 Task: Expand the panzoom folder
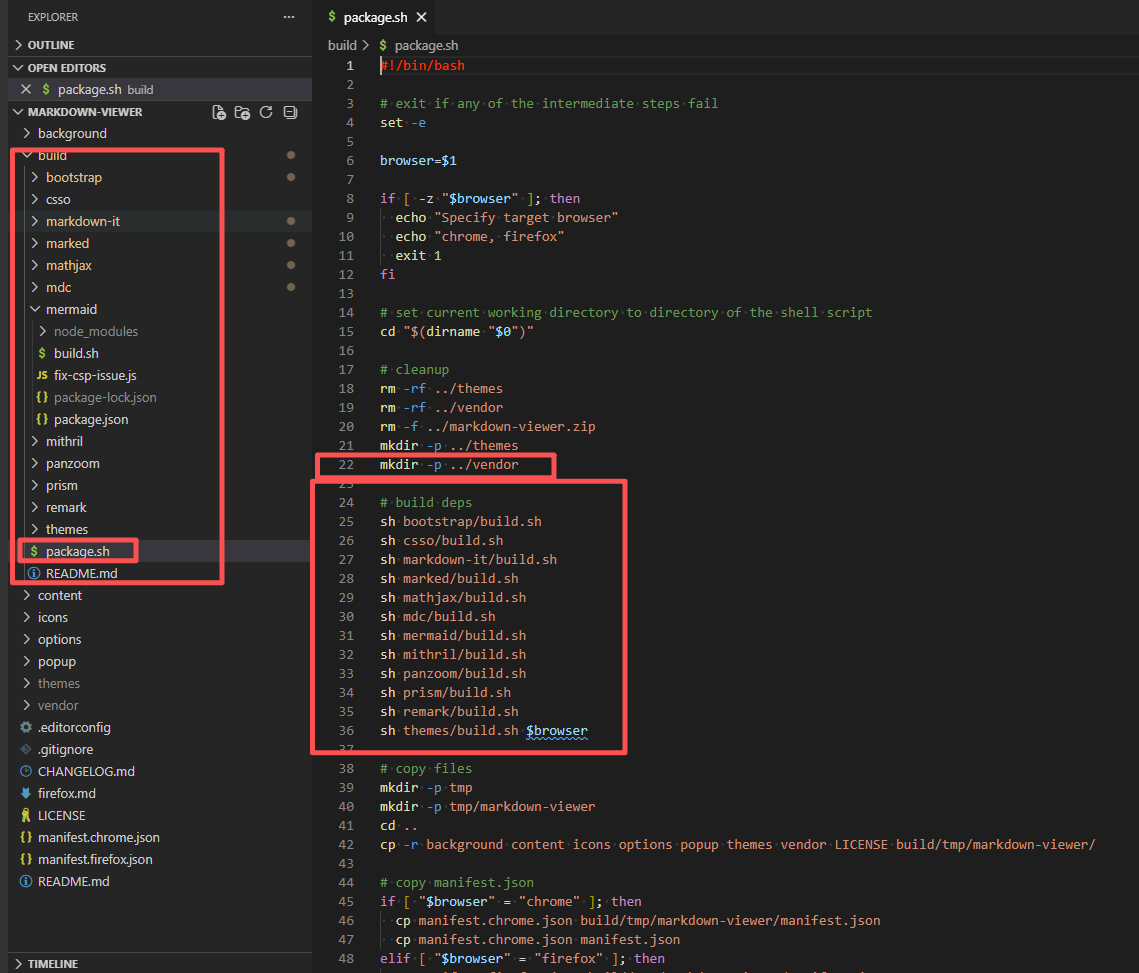click(160, 463)
